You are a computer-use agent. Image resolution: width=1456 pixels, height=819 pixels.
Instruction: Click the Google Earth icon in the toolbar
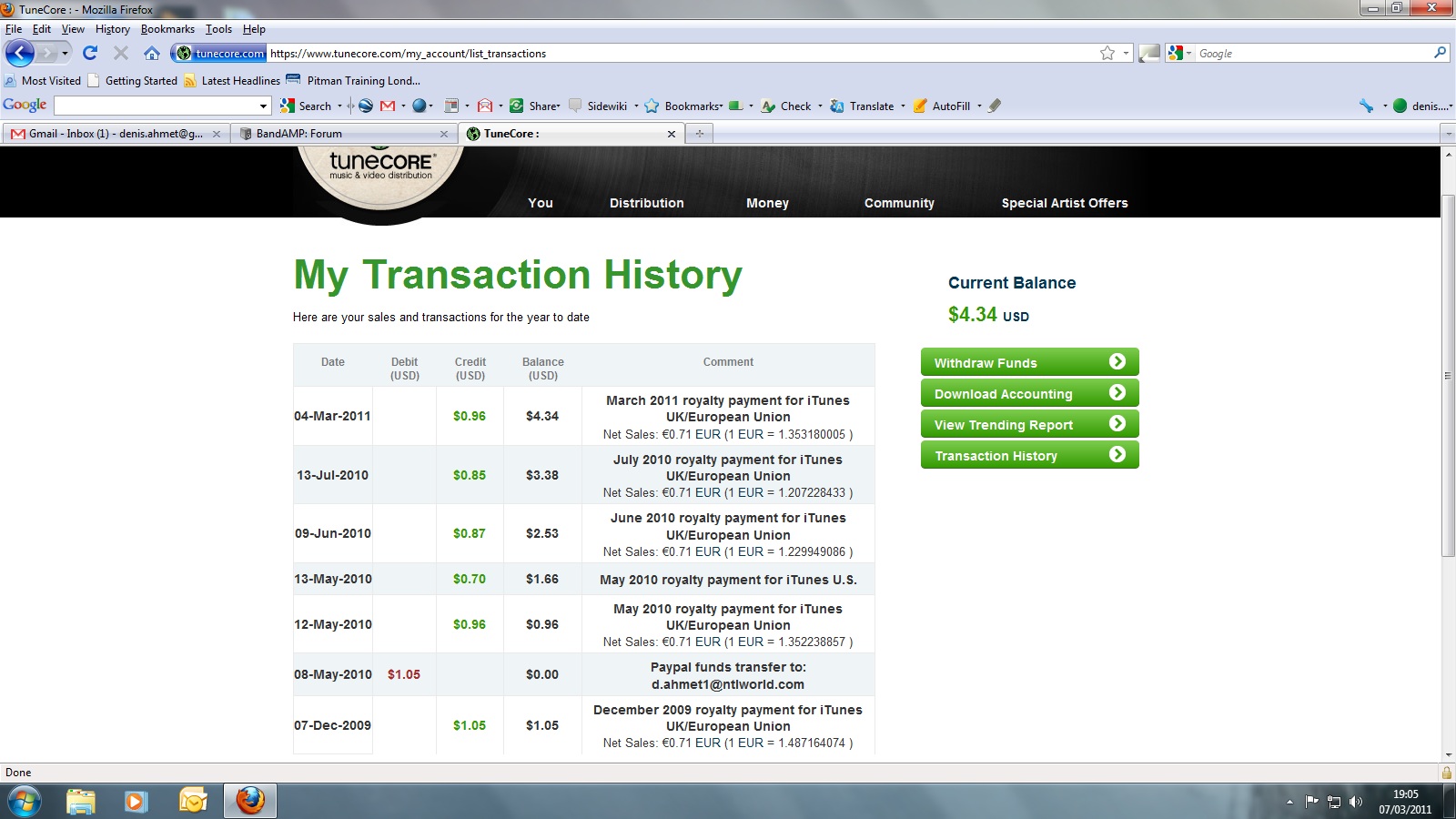(365, 106)
